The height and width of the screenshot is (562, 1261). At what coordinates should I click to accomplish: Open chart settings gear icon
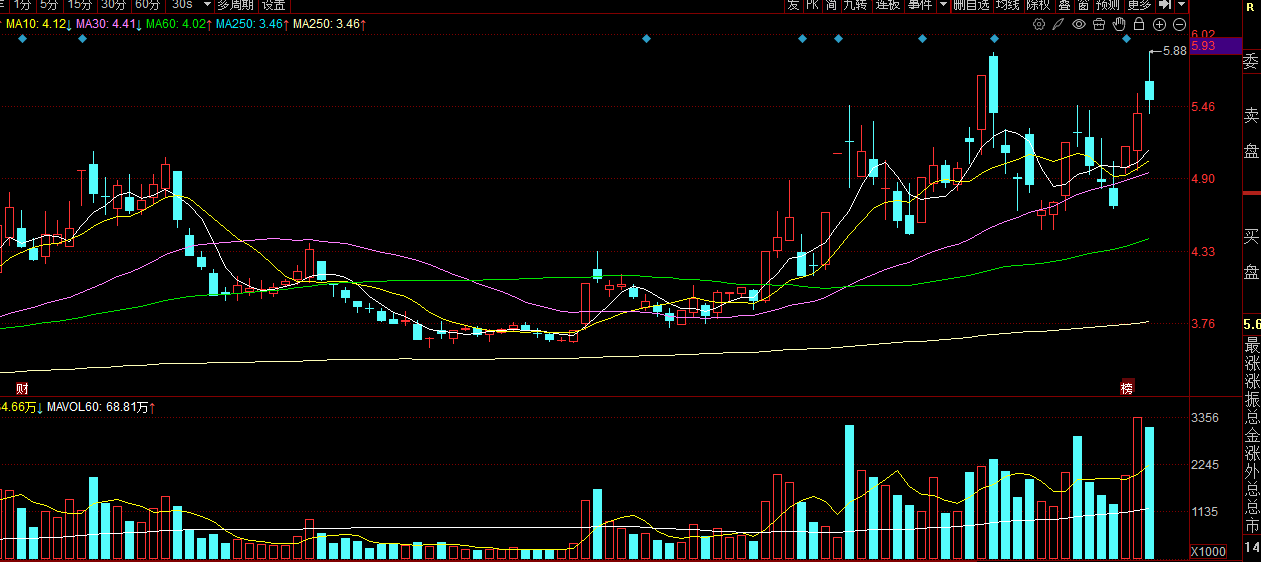[1039, 24]
